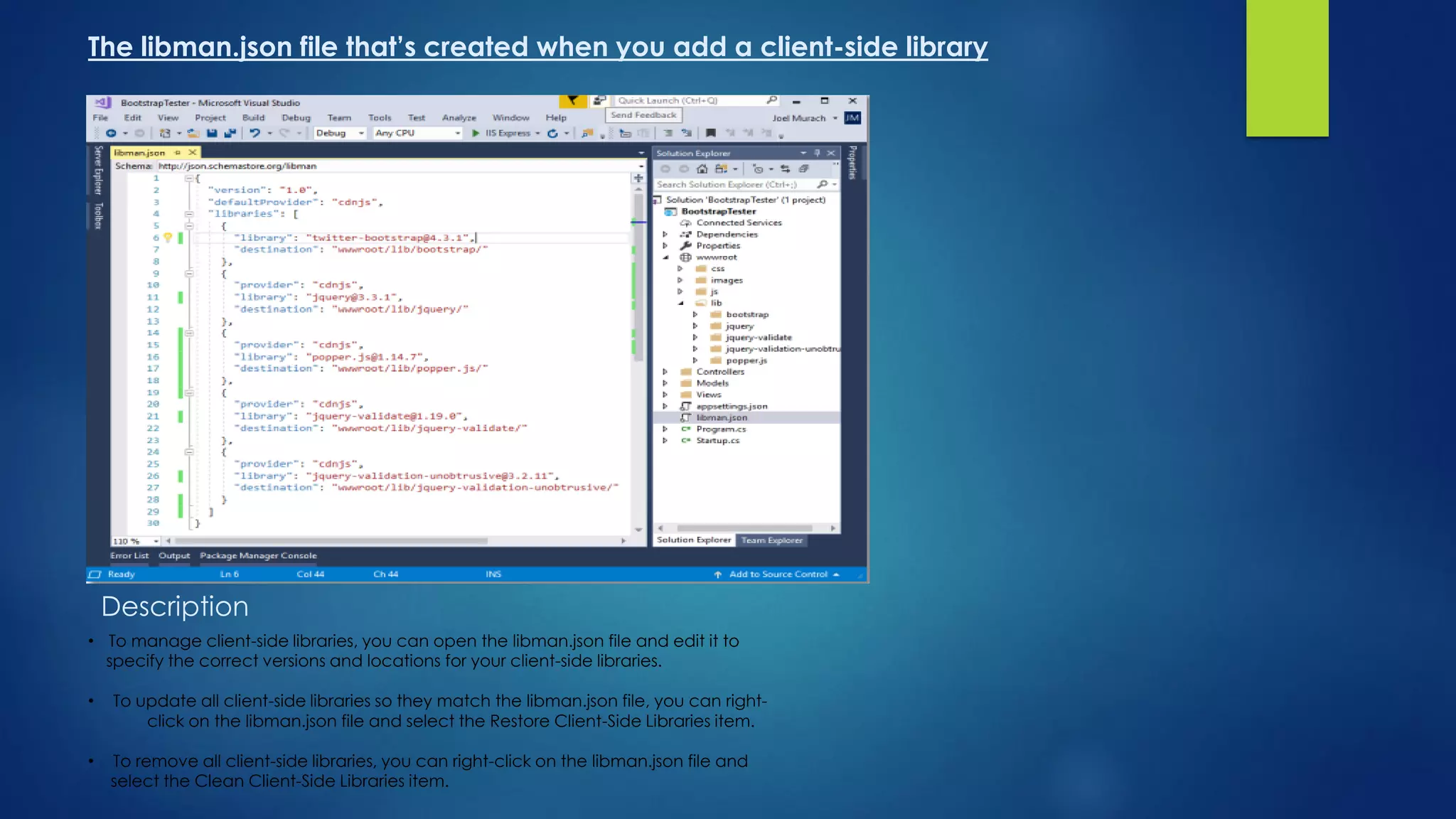Viewport: 1456px width, 819px height.
Task: Click the bookmark flag icon in toolbar
Action: pos(710,133)
